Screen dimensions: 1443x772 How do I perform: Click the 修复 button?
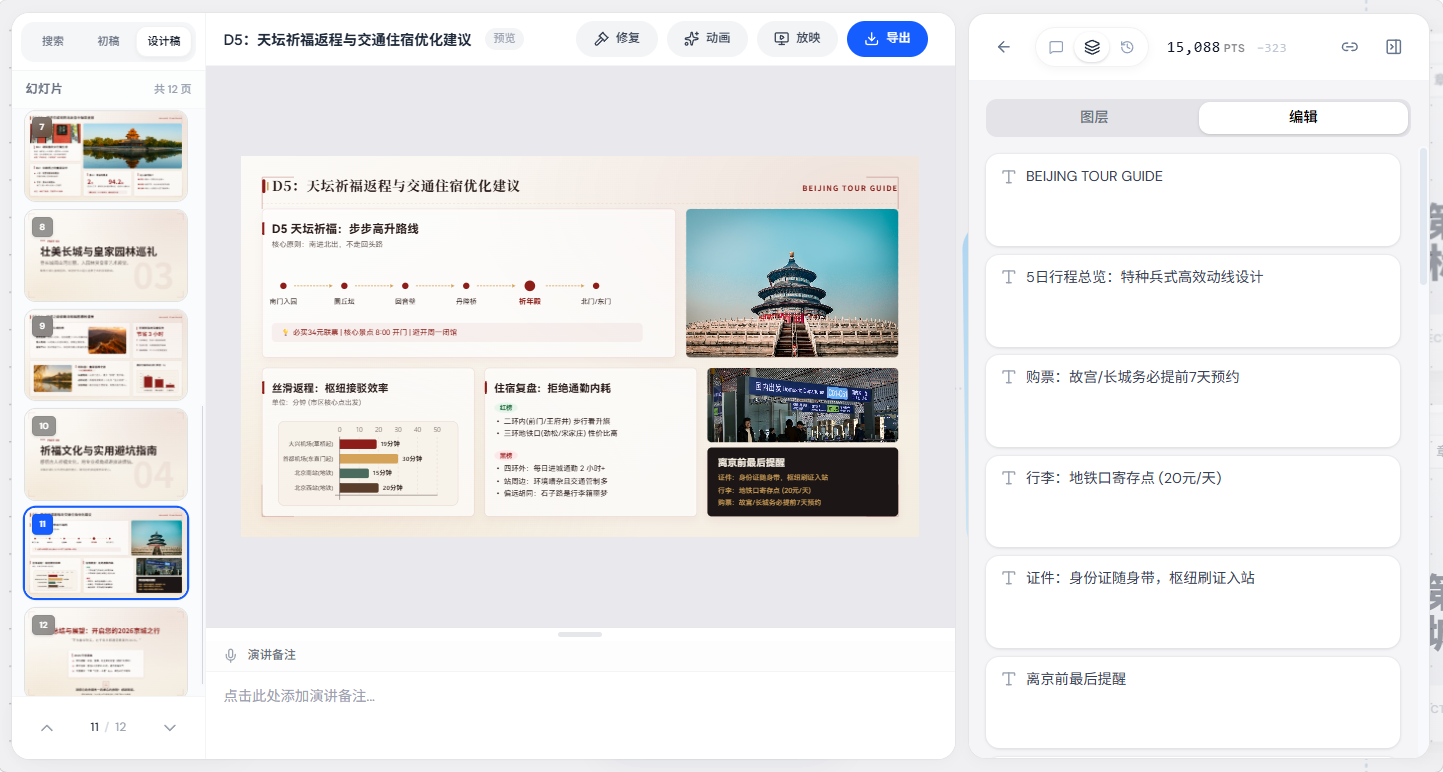coord(617,39)
